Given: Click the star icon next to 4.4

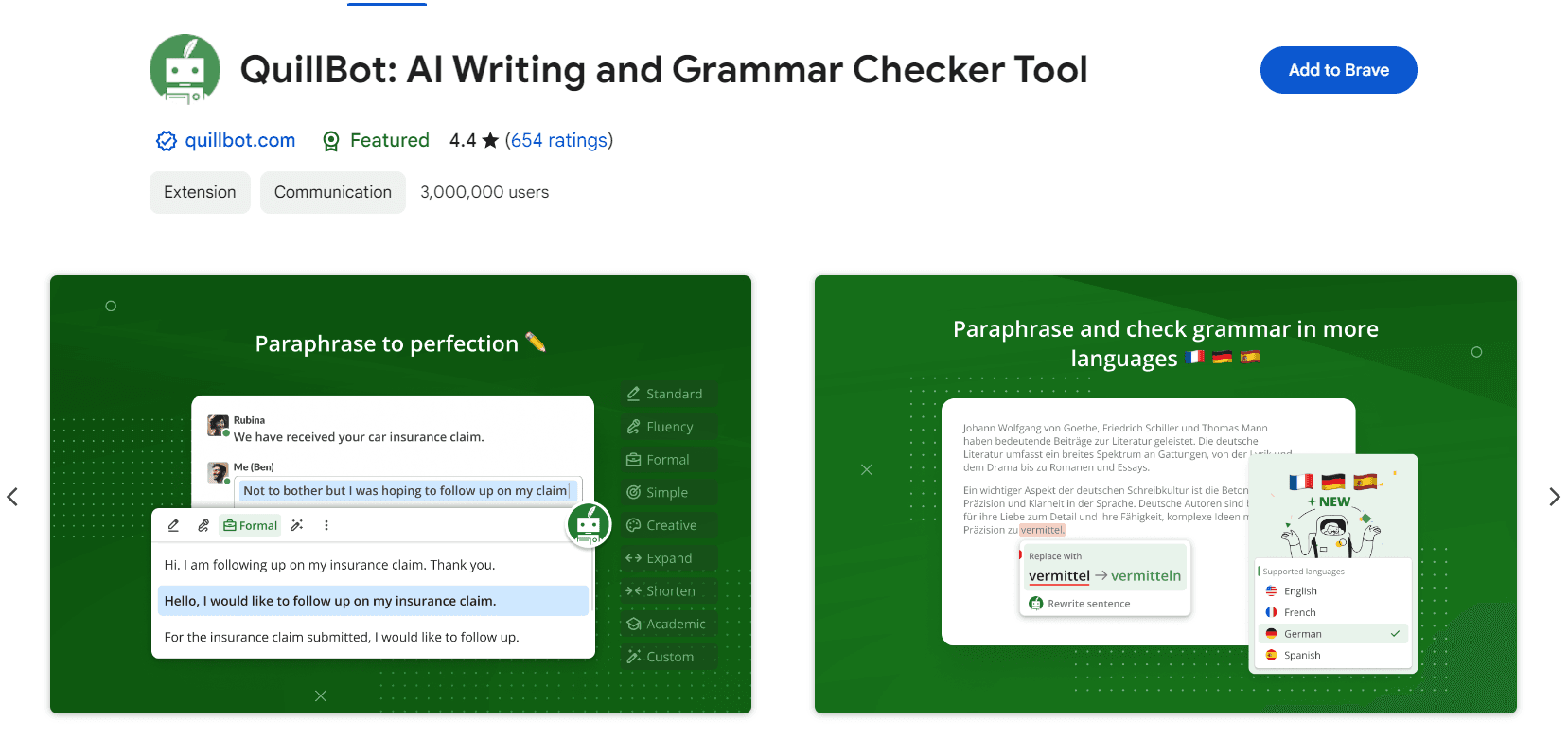Looking at the screenshot, I should pos(490,140).
